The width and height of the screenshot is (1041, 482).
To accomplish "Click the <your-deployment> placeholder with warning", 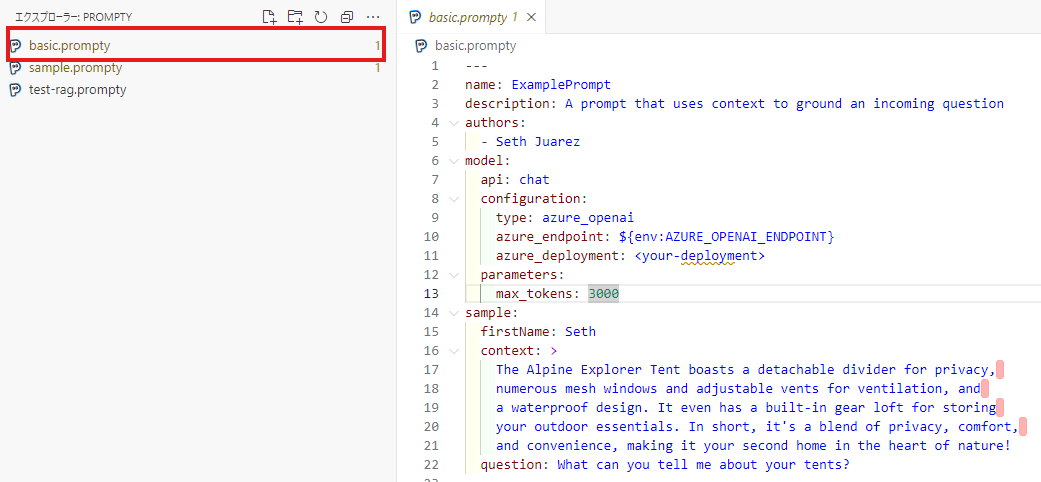I will [700, 256].
